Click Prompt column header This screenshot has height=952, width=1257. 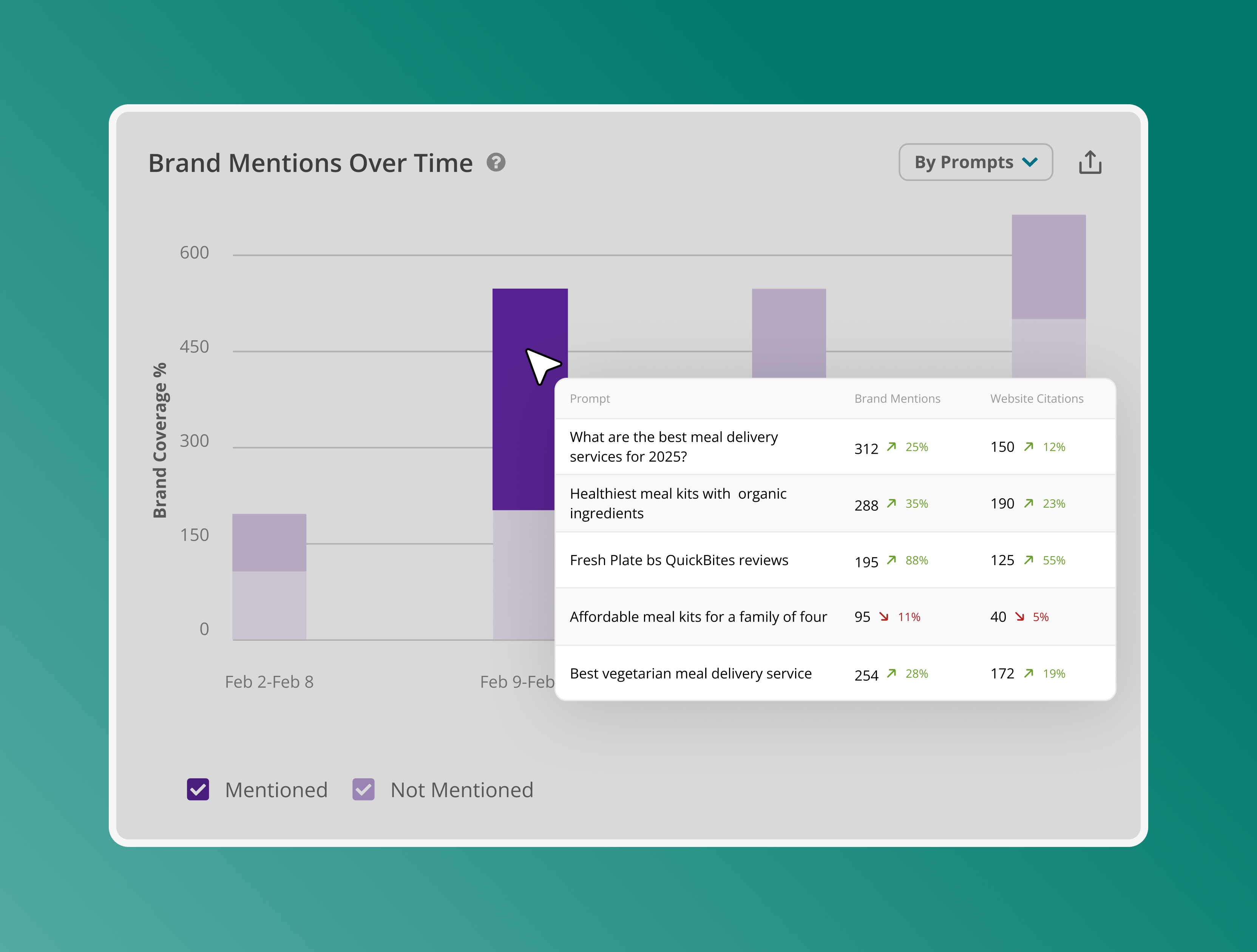589,399
